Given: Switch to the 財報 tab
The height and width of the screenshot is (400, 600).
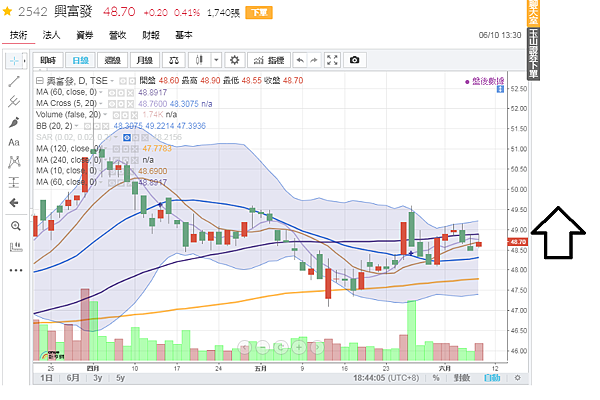Looking at the screenshot, I should tap(151, 35).
